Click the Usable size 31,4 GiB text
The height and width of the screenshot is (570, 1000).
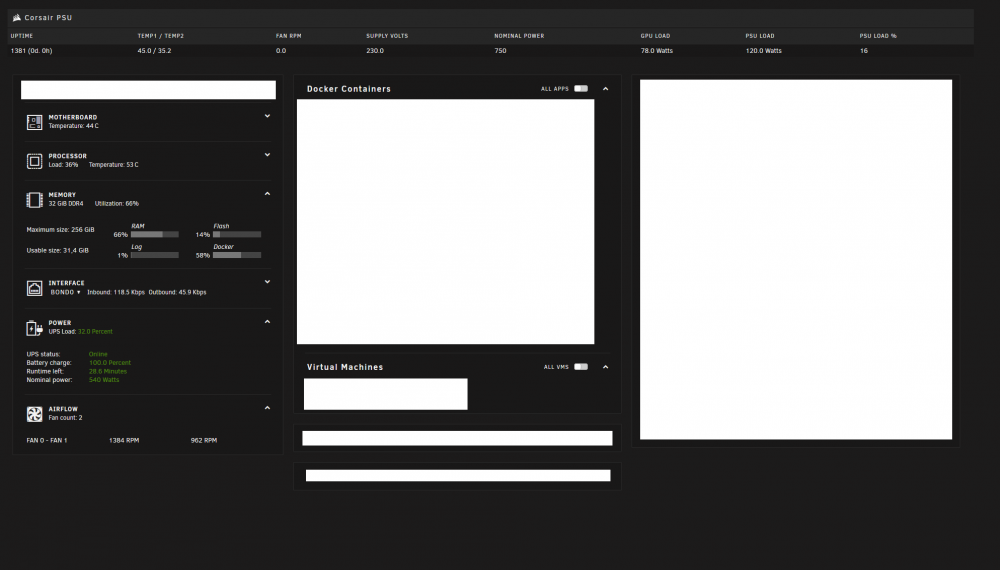click(57, 251)
